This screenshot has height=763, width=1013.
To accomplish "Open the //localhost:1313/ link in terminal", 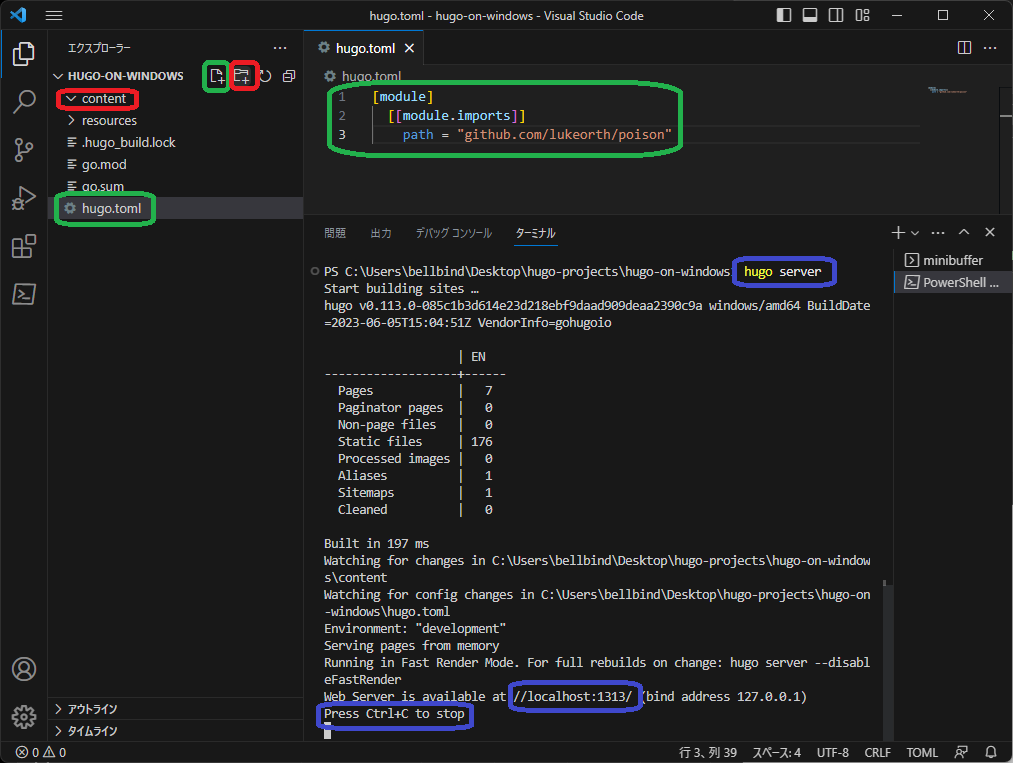I will click(x=572, y=696).
